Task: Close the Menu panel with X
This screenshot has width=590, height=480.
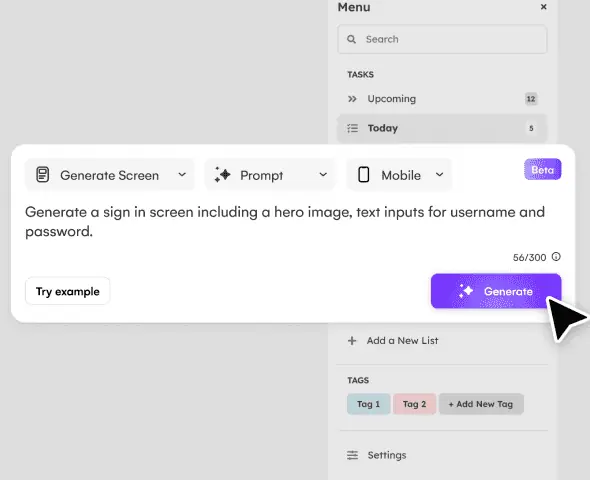Action: click(543, 7)
